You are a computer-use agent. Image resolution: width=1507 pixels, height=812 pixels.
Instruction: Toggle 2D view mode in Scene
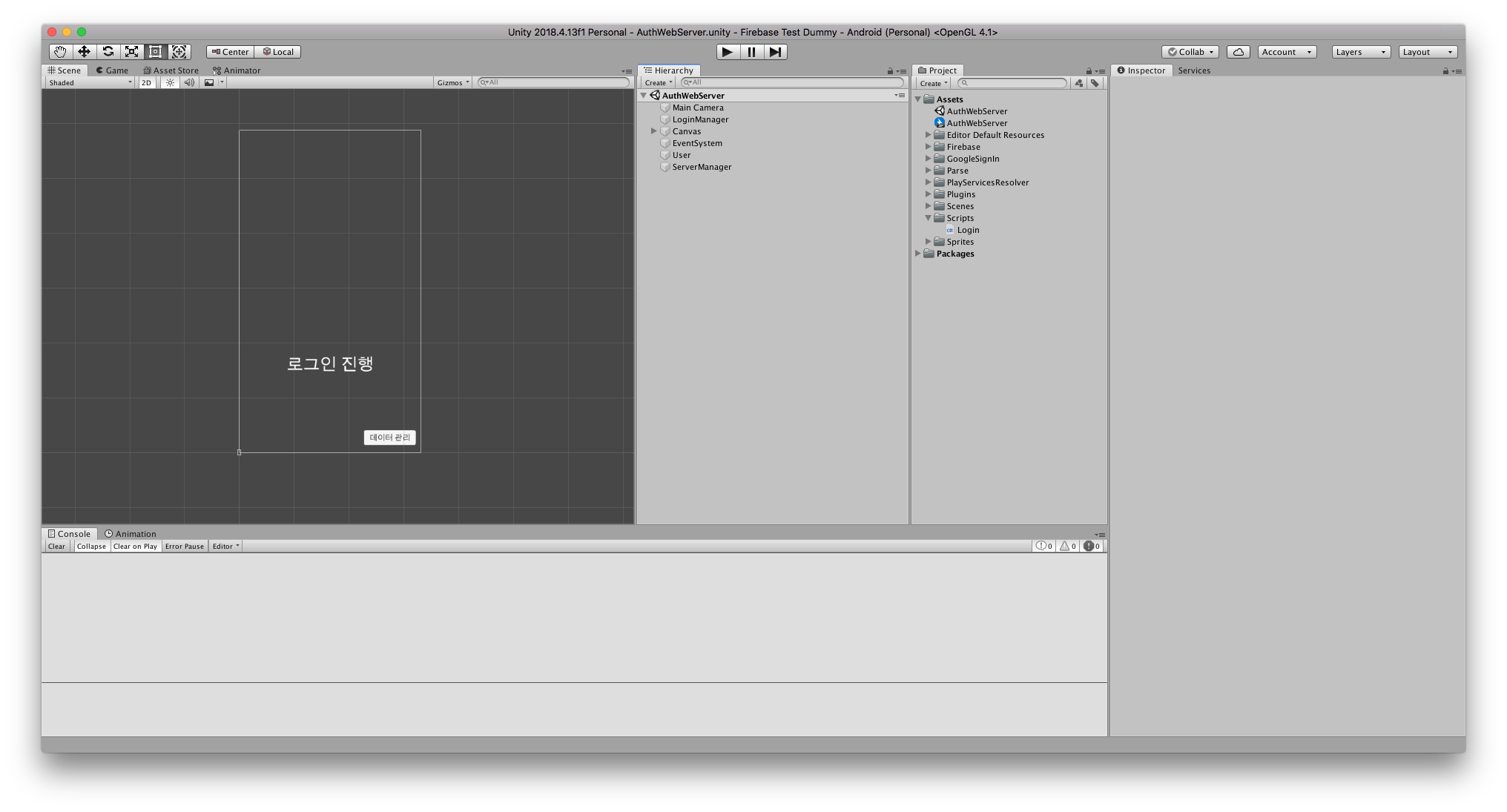tap(146, 83)
